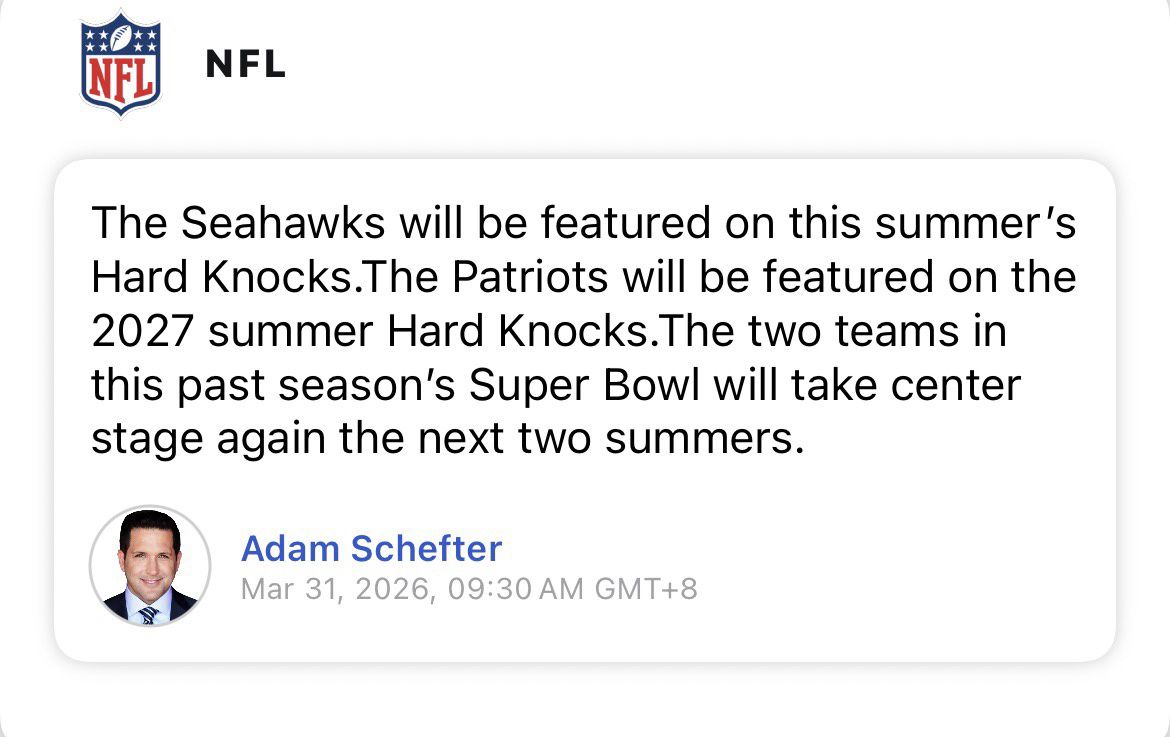Click the first "Hard Knocks" mention
Screen dimensions: 1170x737
tap(221, 277)
